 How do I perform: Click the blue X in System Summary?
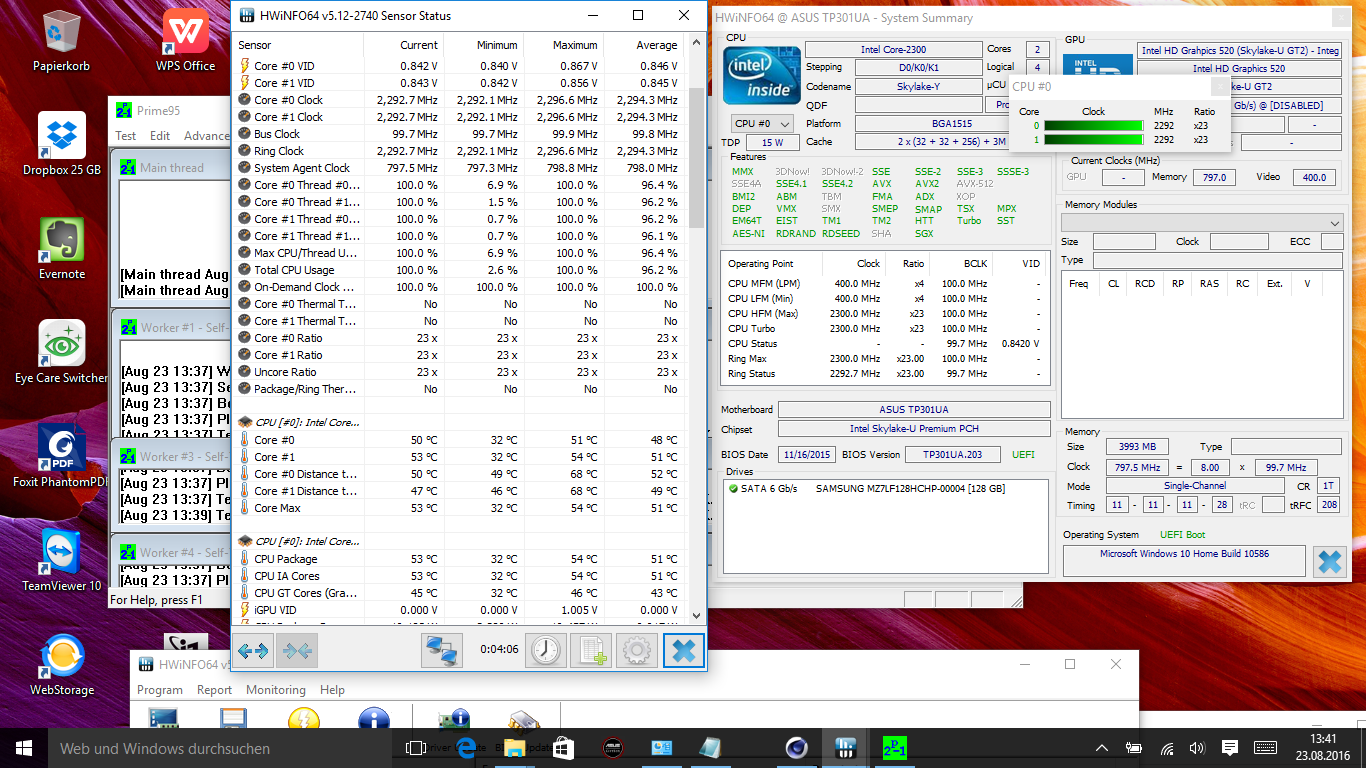tap(1329, 562)
